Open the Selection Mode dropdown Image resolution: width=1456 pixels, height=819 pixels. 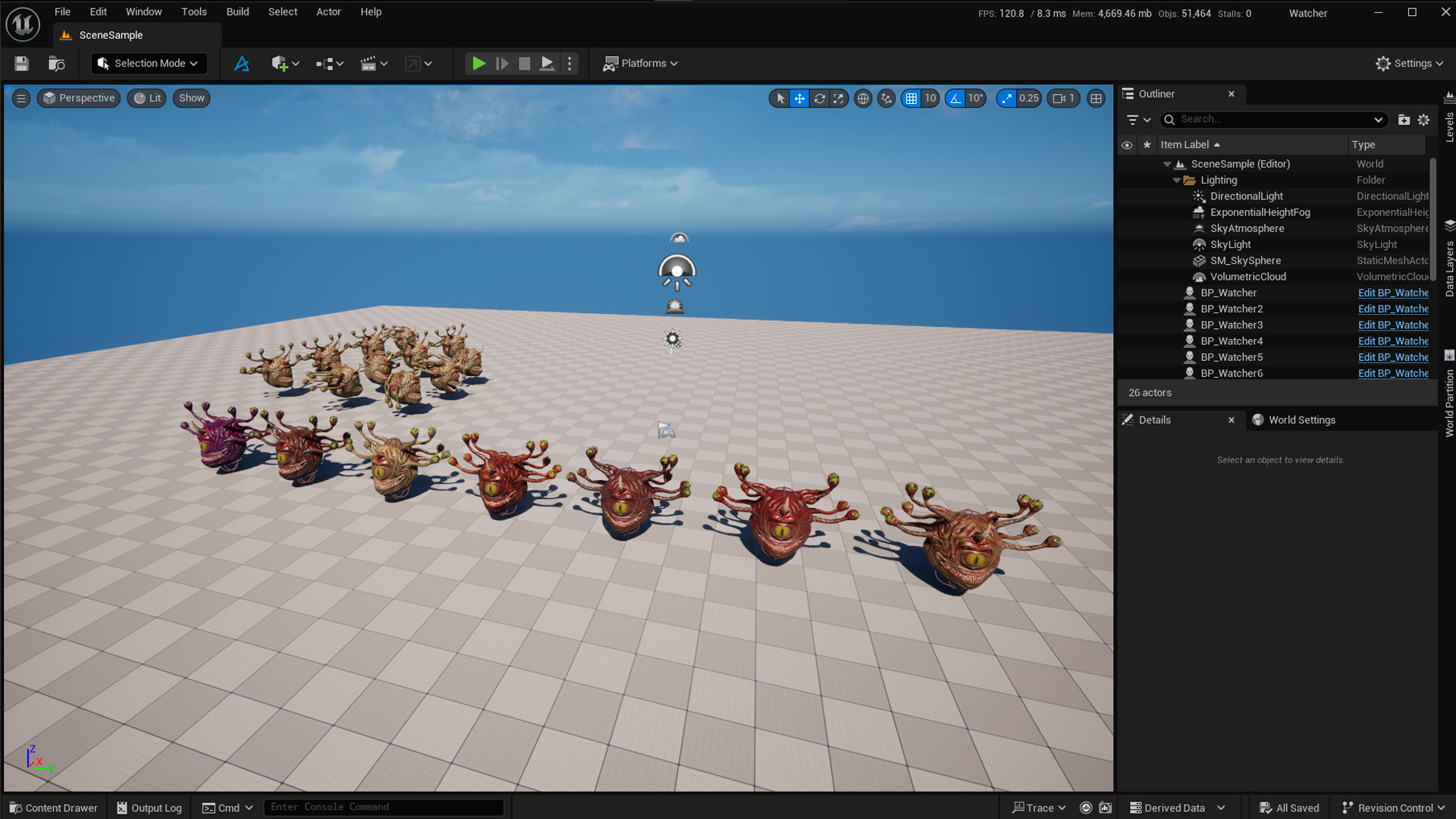[149, 64]
